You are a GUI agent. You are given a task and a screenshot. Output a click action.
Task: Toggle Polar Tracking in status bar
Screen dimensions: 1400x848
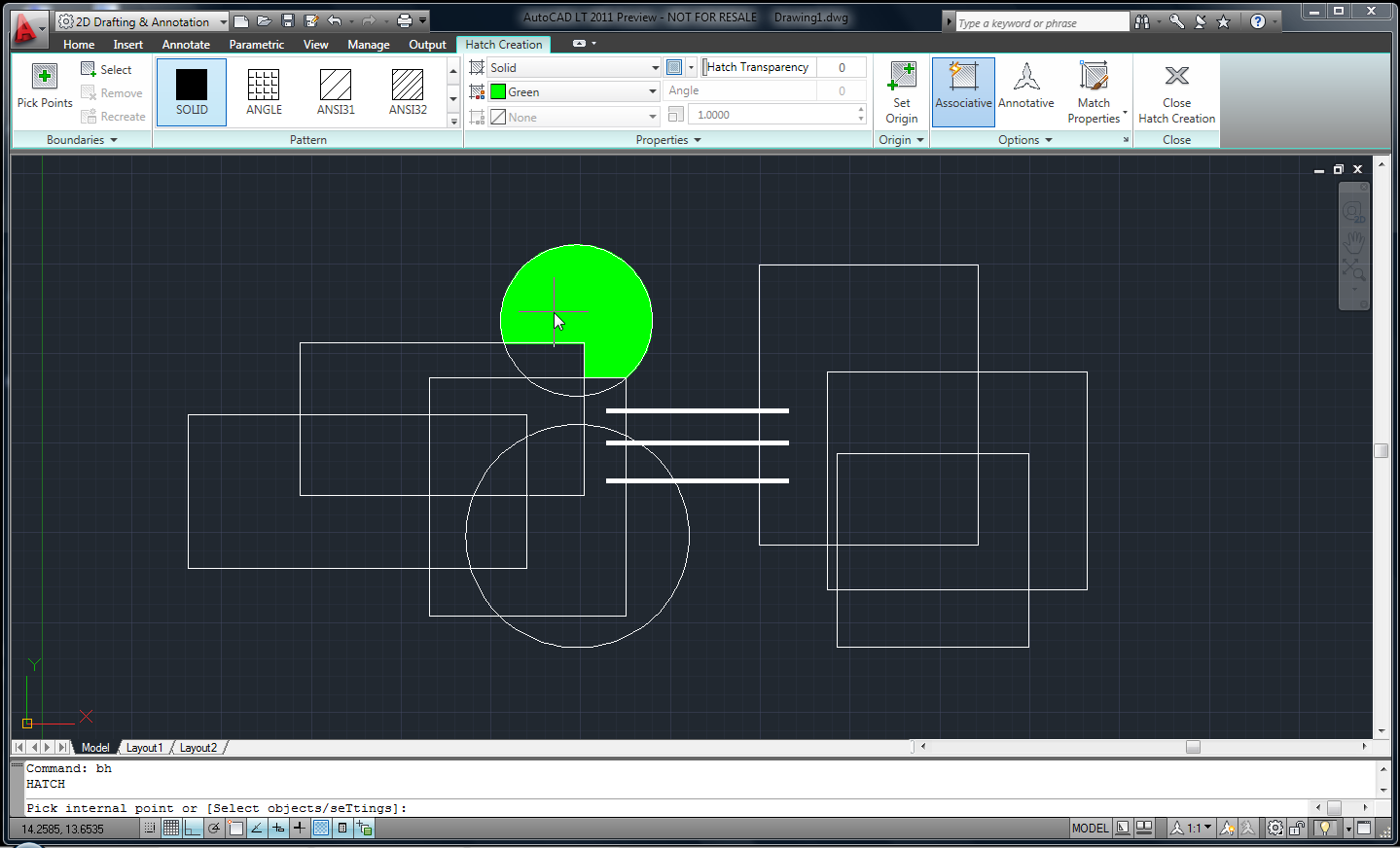pyautogui.click(x=214, y=829)
